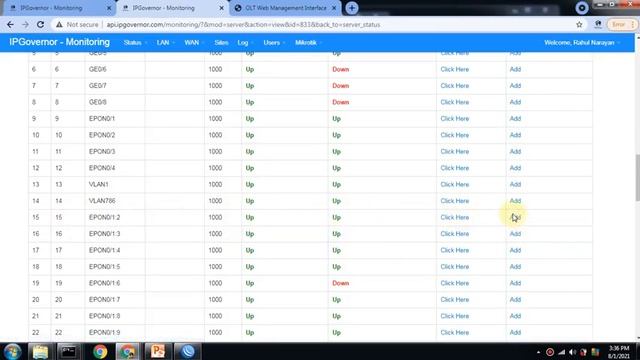Viewport: 640px width, 360px height.
Task: Click the page vertical scrollbar thumb
Action: [637, 178]
